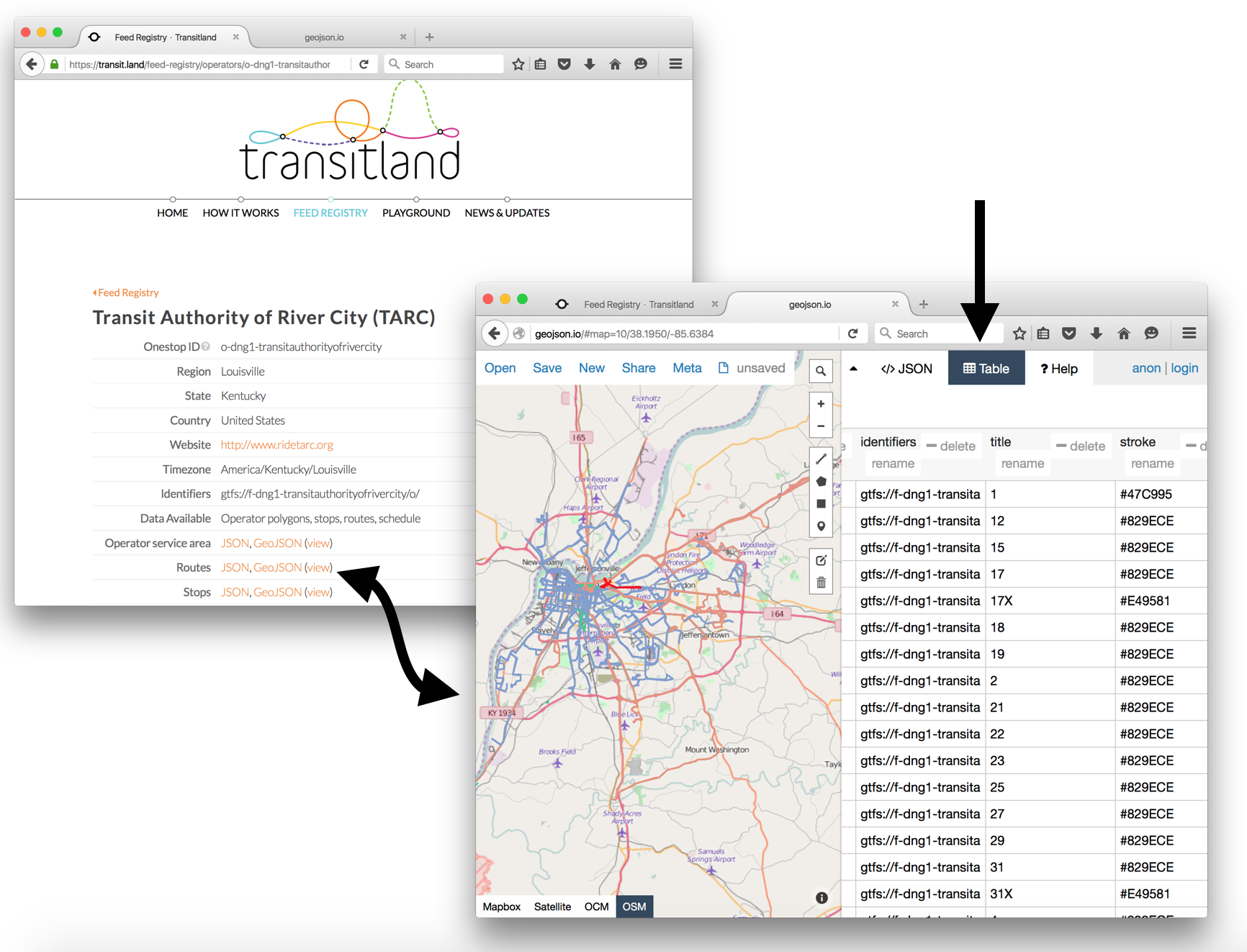Select the draw polyline tool on map
The height and width of the screenshot is (952, 1247).
(x=820, y=459)
